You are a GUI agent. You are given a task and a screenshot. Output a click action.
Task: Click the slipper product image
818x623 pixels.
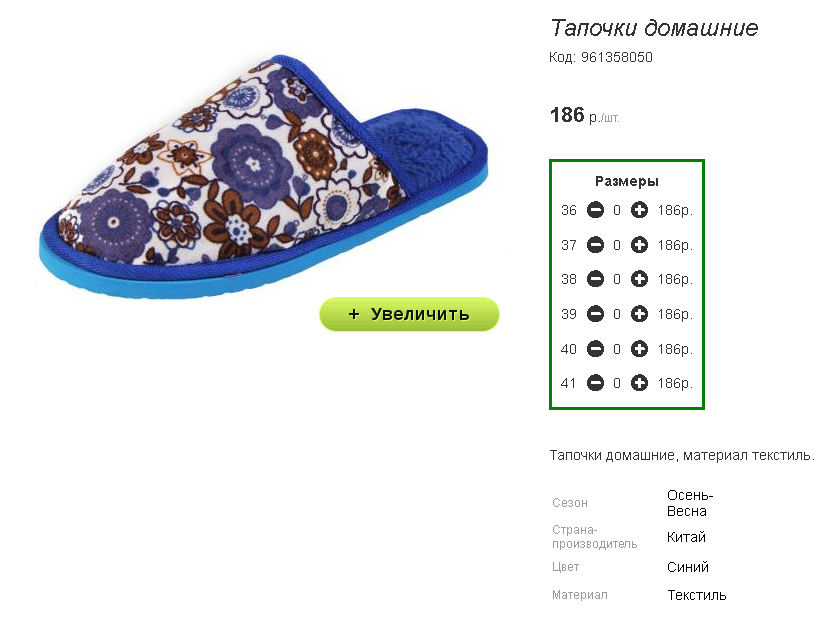click(263, 177)
